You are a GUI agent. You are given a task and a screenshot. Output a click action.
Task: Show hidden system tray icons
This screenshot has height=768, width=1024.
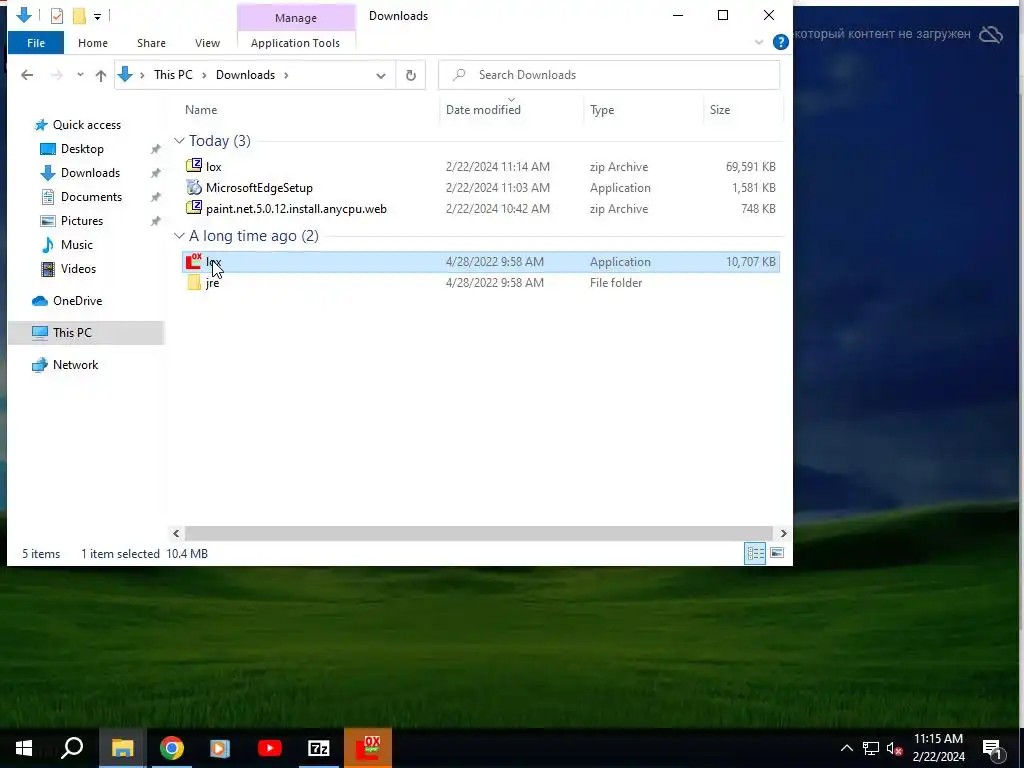click(x=846, y=748)
